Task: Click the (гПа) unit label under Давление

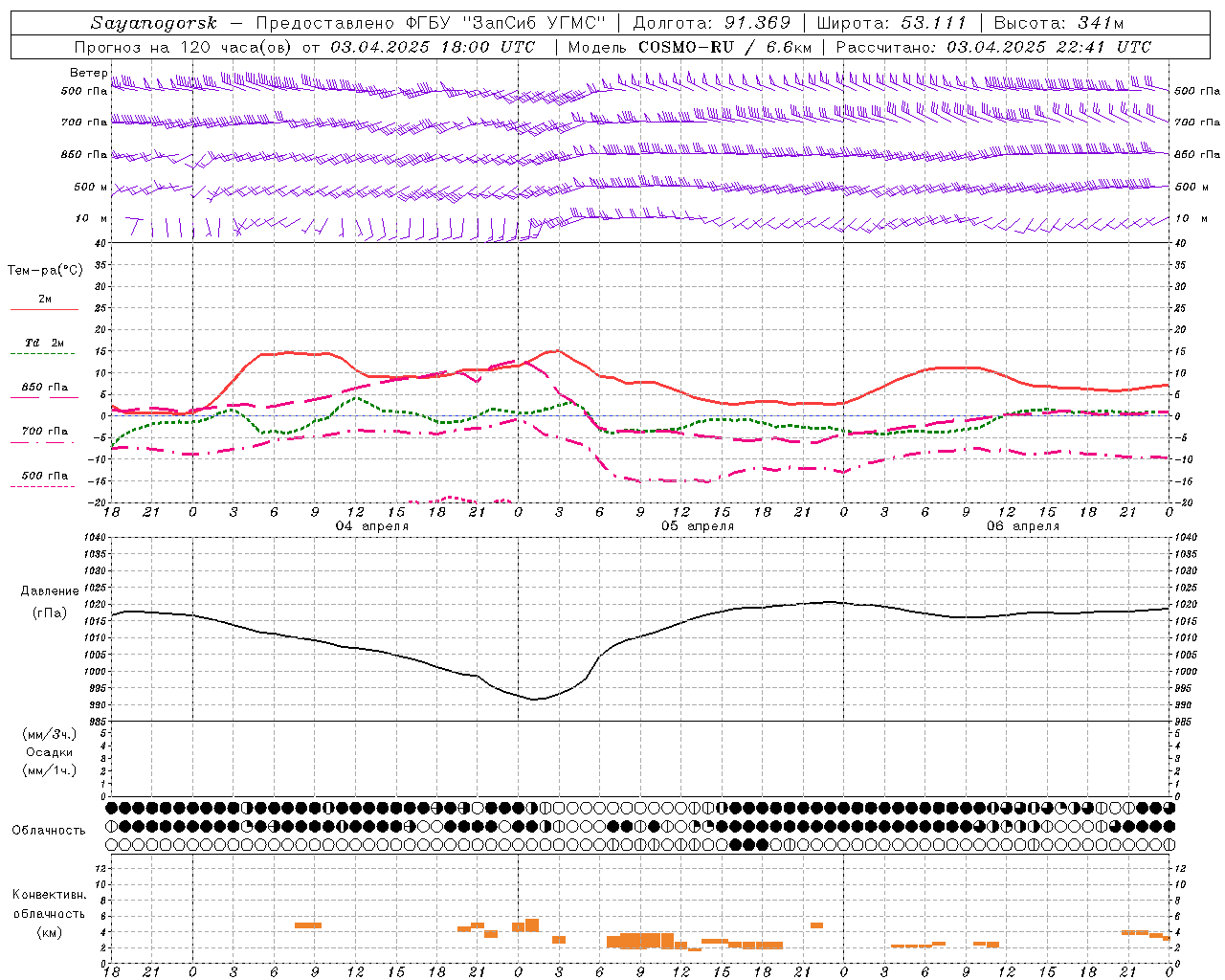Action: click(50, 612)
